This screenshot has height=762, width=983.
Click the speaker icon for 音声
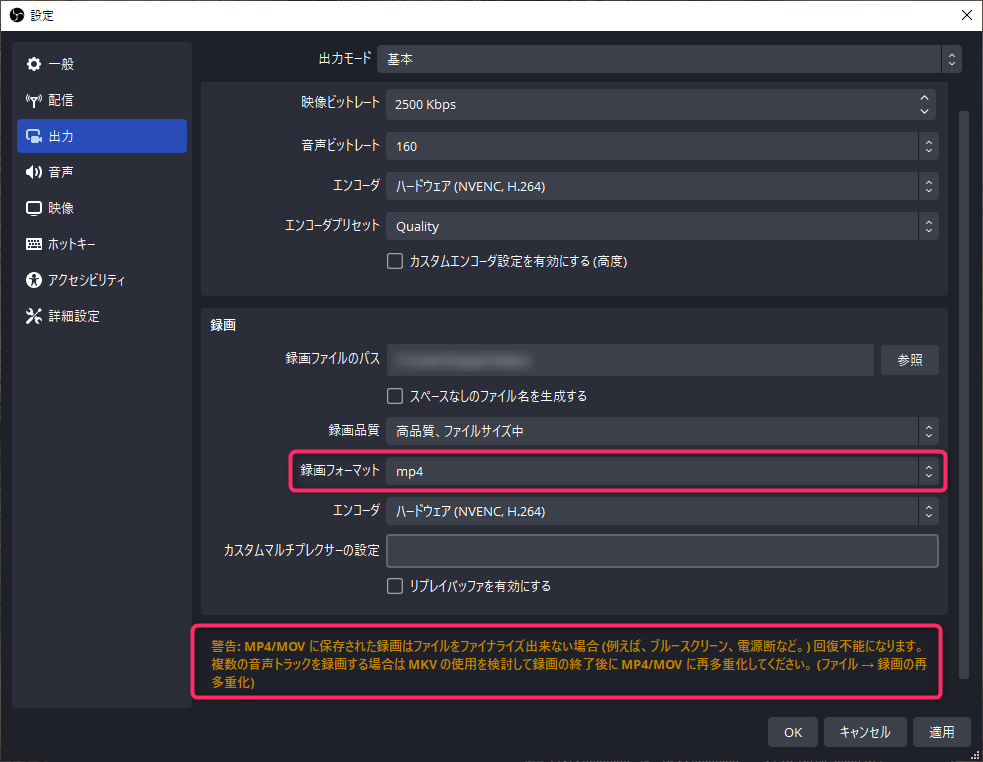tap(34, 172)
